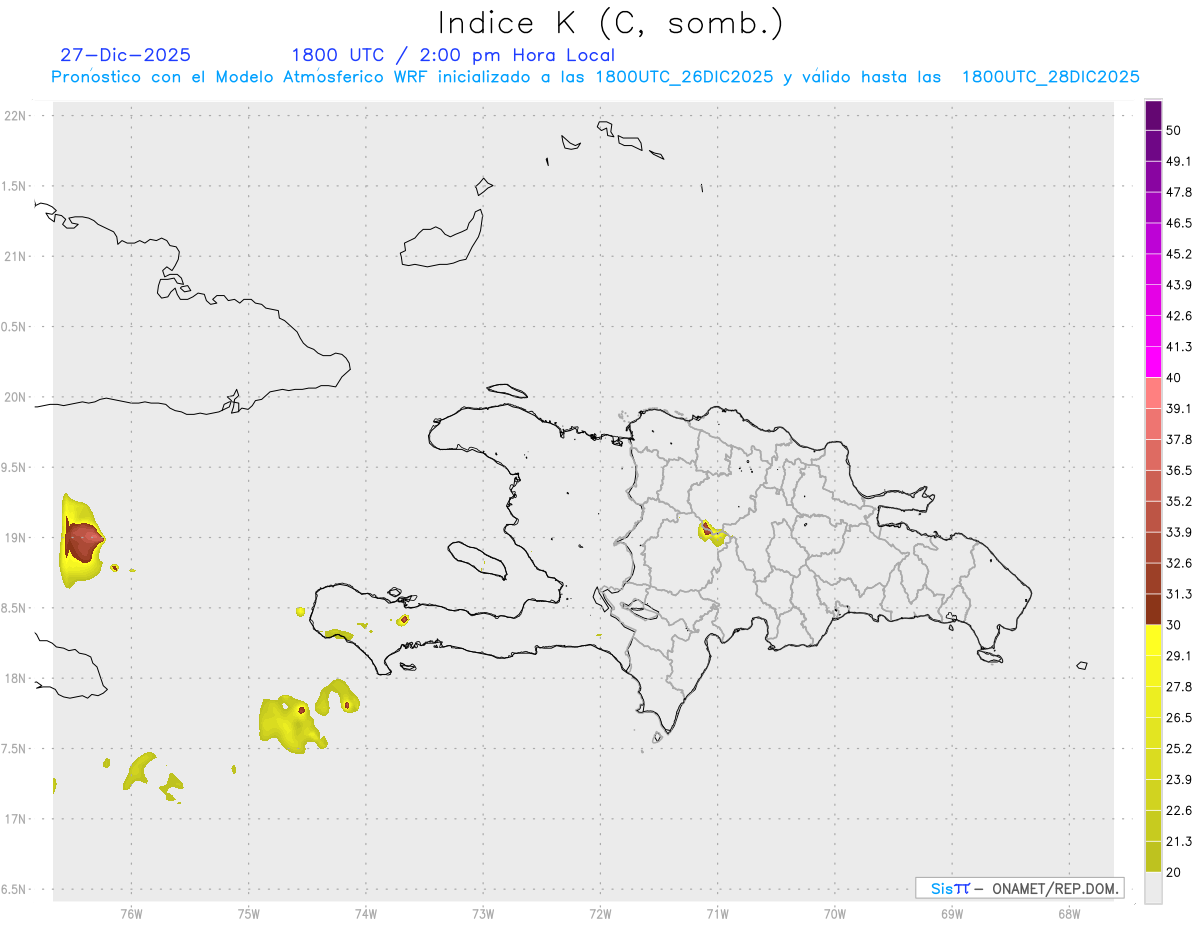
Task: Click the '33.9' colorbar value
Action: click(x=1179, y=532)
